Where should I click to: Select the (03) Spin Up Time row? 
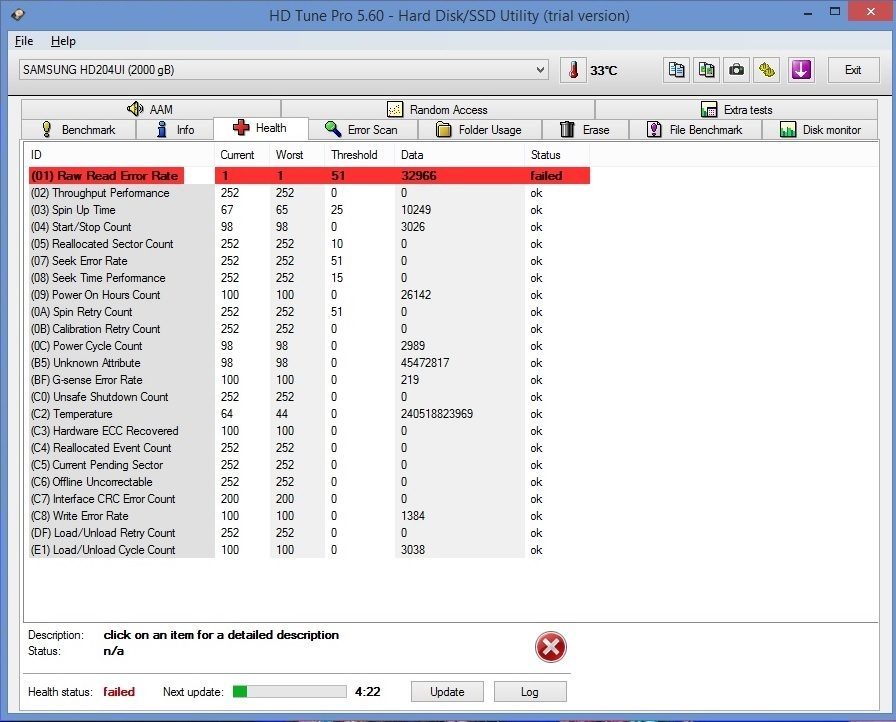pos(309,210)
